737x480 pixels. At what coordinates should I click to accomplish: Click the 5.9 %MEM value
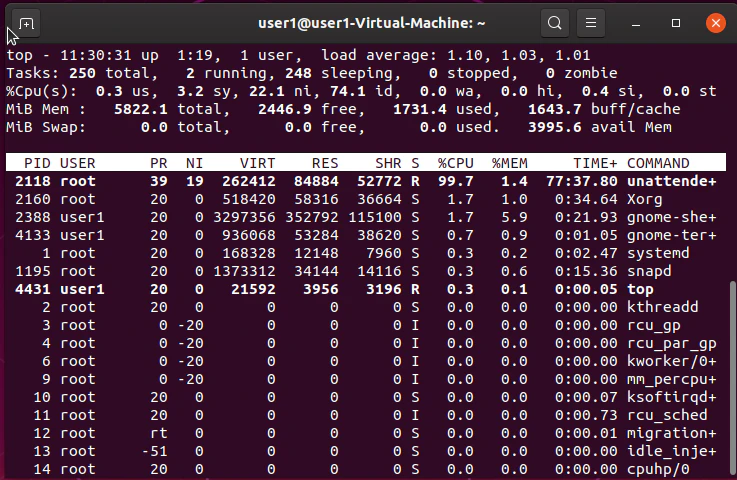[x=514, y=217]
